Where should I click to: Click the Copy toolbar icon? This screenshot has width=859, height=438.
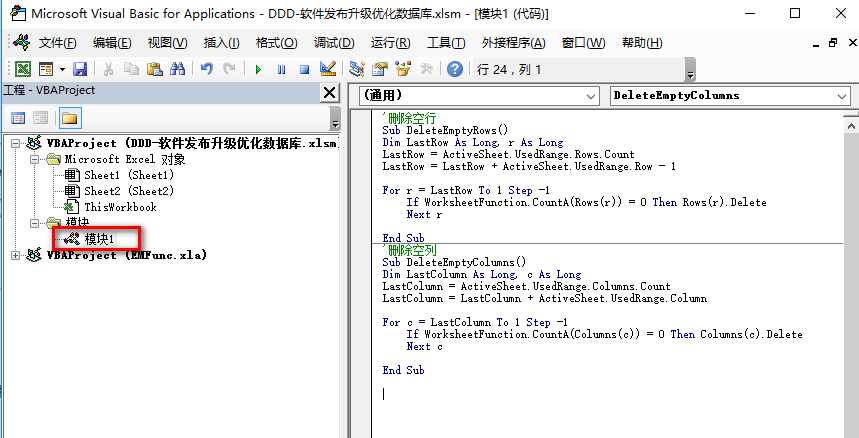coord(131,69)
